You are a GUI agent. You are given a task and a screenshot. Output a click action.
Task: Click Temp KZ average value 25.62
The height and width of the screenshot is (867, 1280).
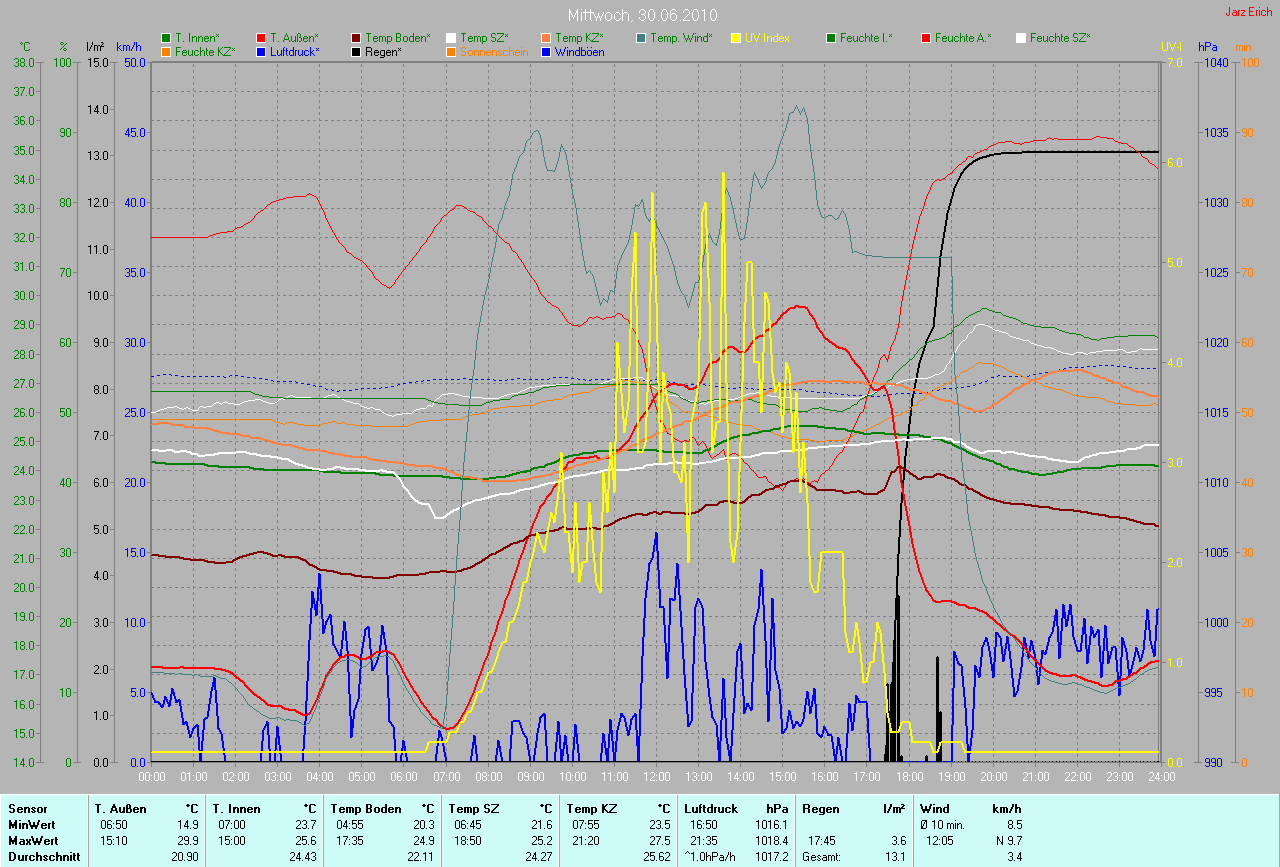(x=655, y=857)
